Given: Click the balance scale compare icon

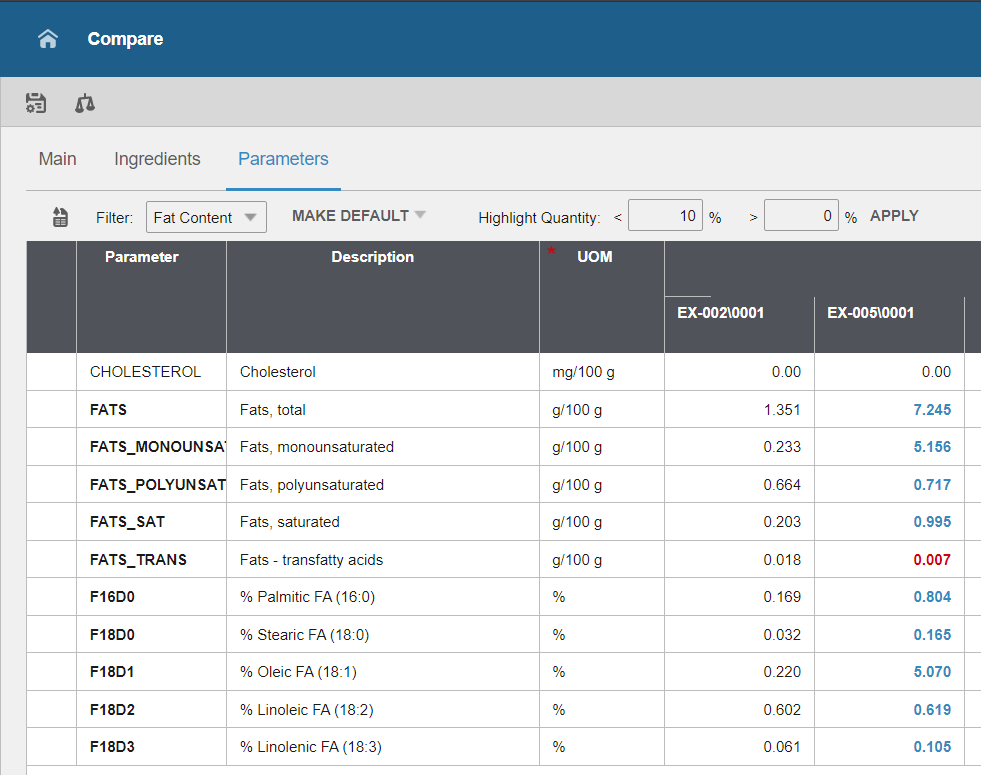Looking at the screenshot, I should pos(85,102).
